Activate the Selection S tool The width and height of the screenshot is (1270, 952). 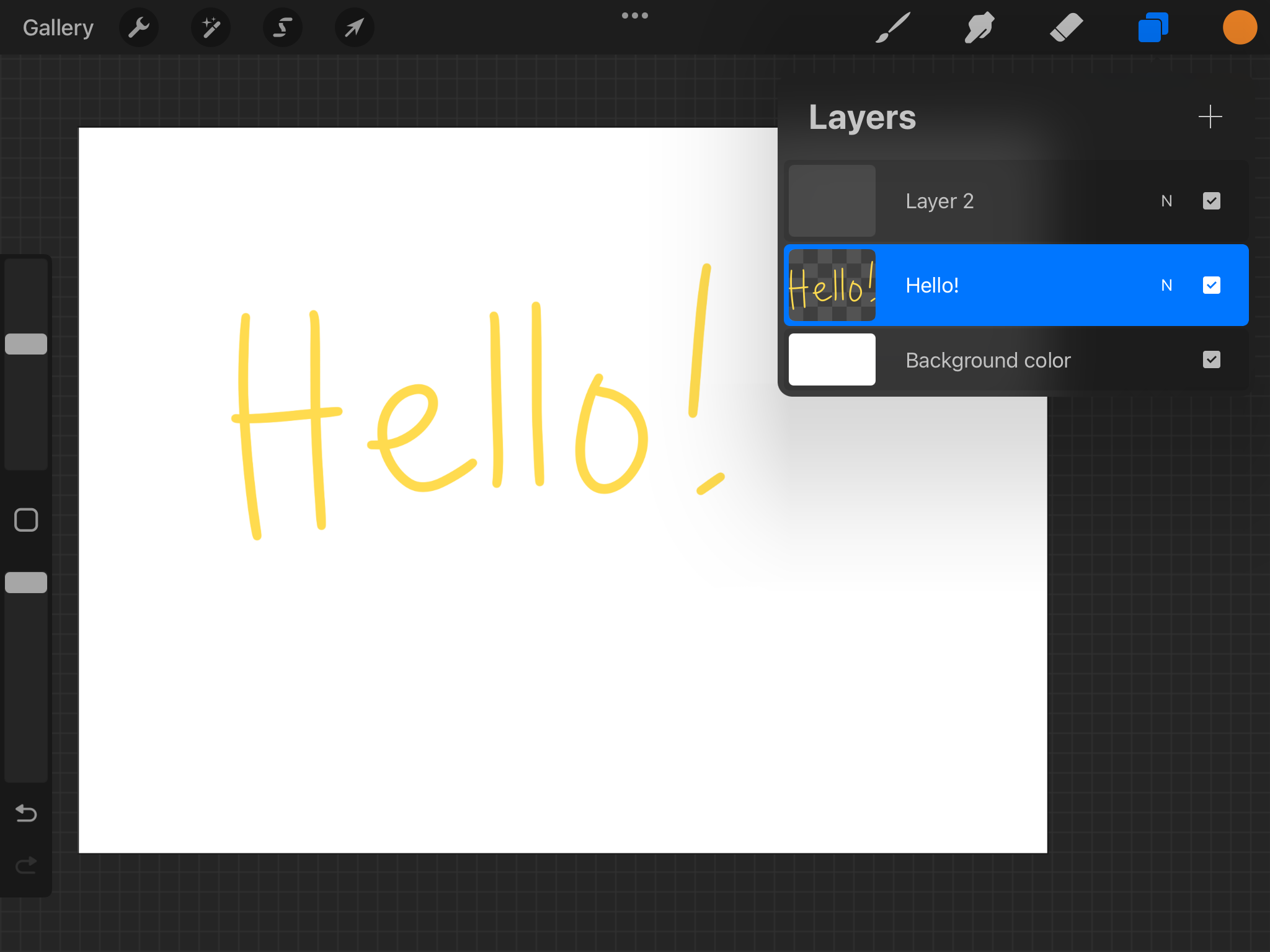283,27
